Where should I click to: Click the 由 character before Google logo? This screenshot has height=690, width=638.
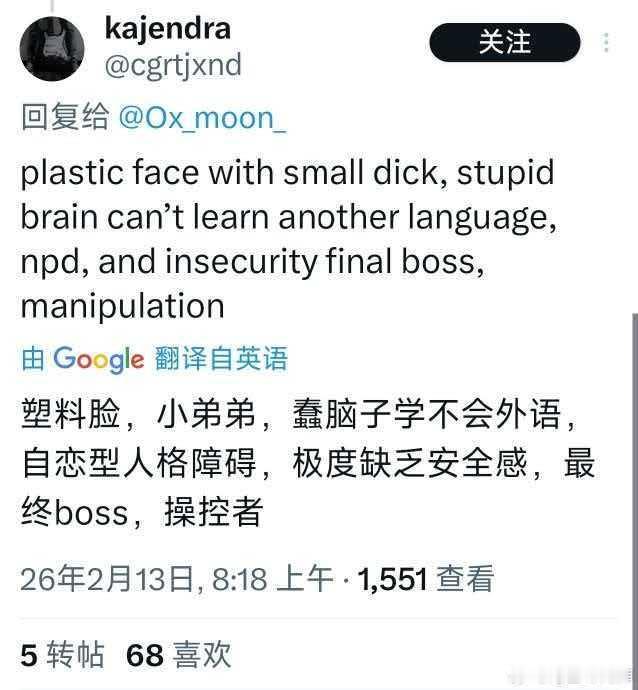coord(33,359)
